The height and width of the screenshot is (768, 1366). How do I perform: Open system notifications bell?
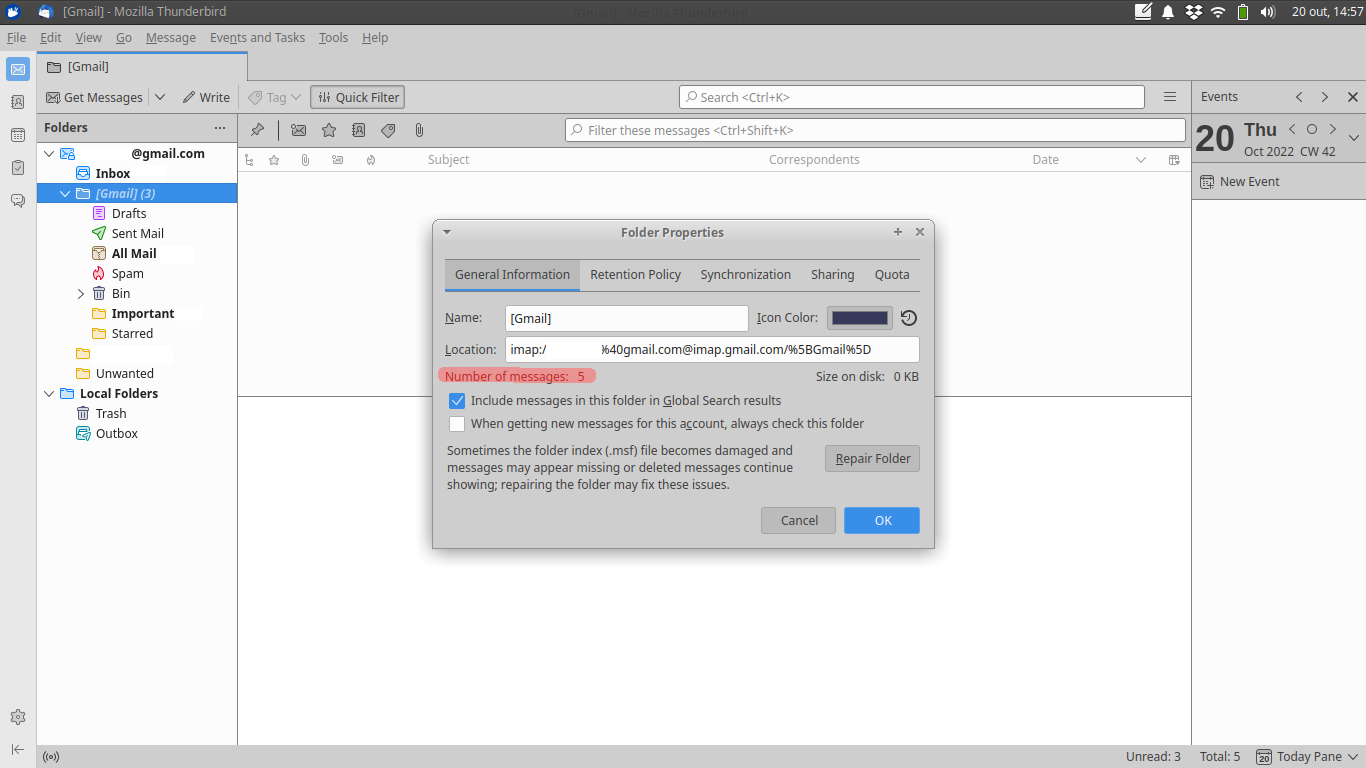click(x=1168, y=12)
